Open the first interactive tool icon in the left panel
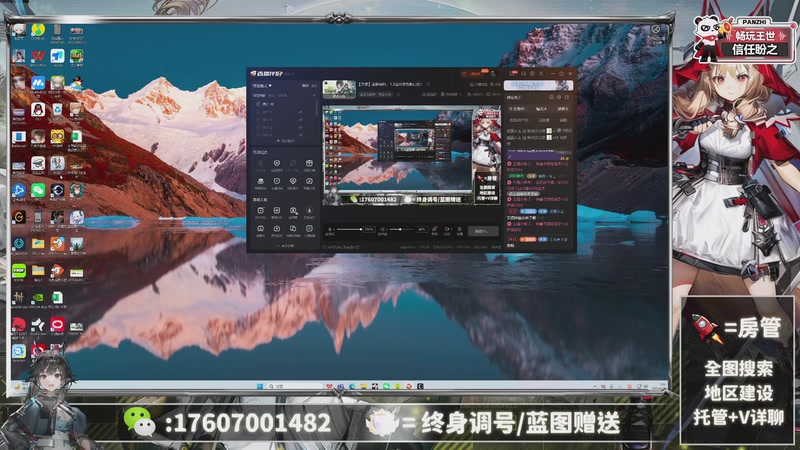Viewport: 800px width, 450px height. click(x=260, y=166)
